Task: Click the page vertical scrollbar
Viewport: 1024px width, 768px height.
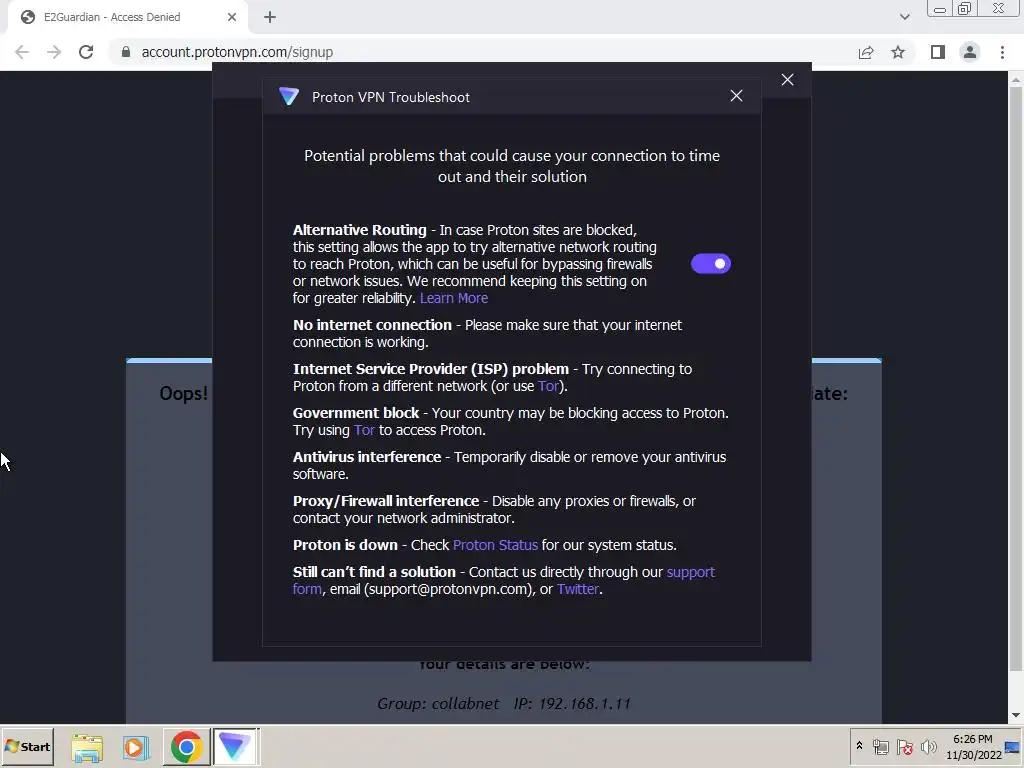Action: tap(1016, 379)
